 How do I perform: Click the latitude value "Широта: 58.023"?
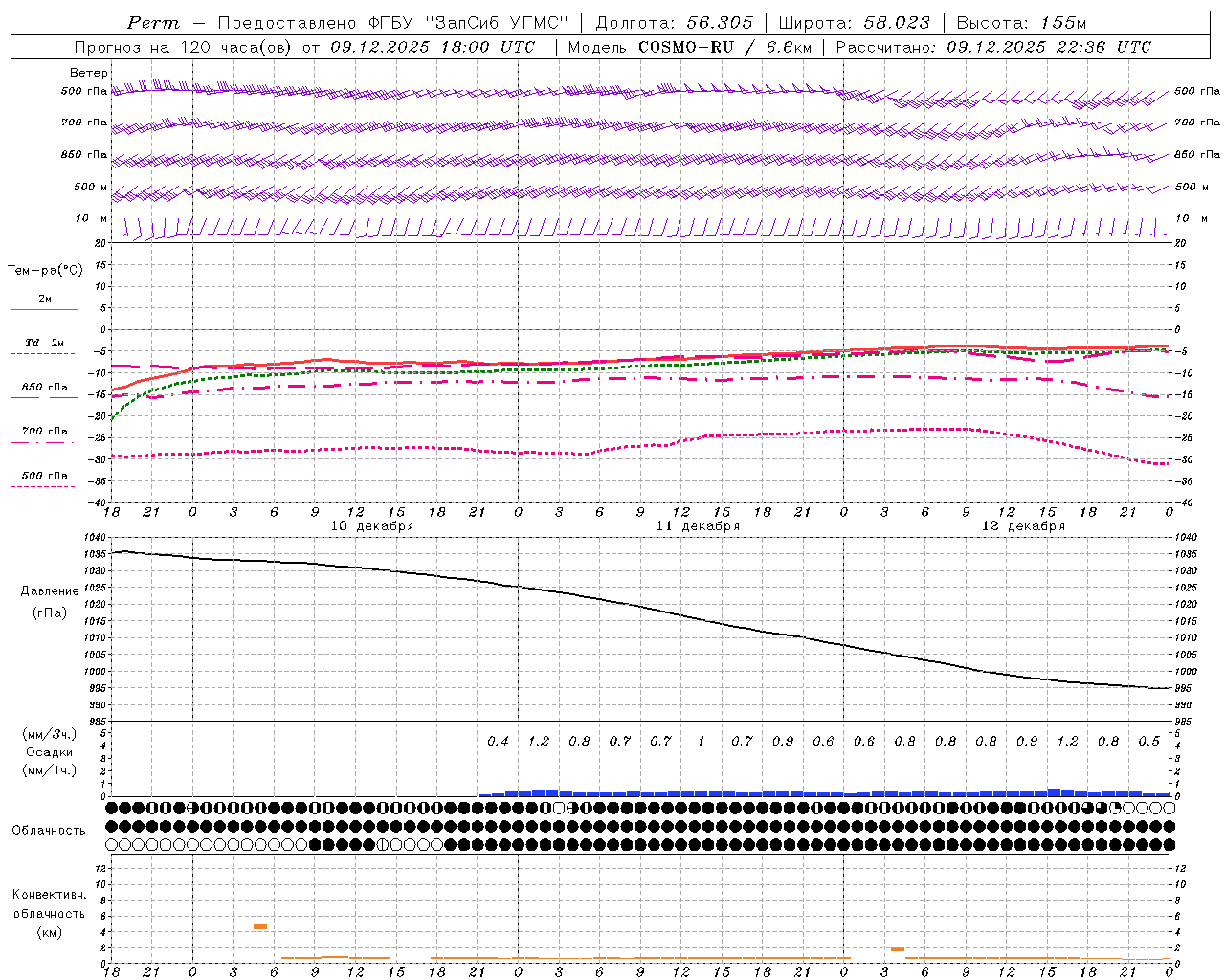coord(854,23)
